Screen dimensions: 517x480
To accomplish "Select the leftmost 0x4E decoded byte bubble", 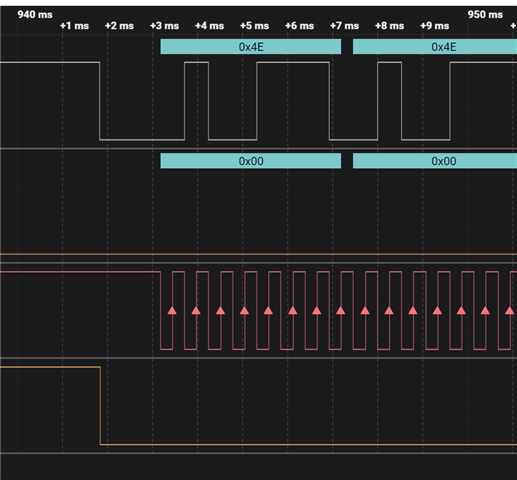I will coord(251,47).
